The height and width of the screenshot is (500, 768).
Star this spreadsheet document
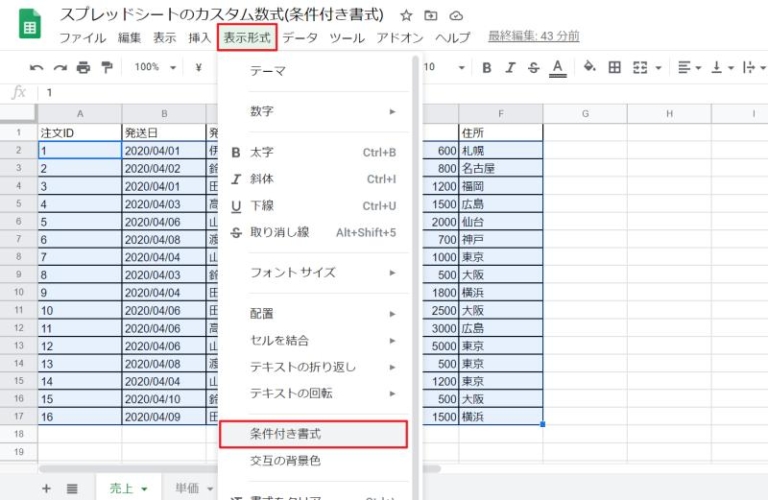coord(406,16)
